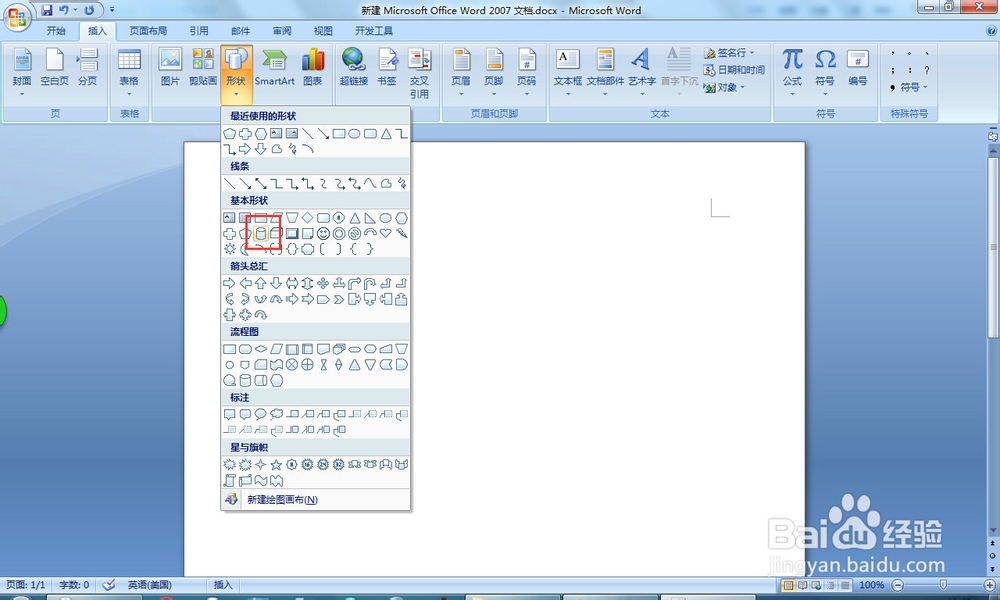
Task: Select the smiley face shape in 基本形状
Action: pyautogui.click(x=322, y=232)
